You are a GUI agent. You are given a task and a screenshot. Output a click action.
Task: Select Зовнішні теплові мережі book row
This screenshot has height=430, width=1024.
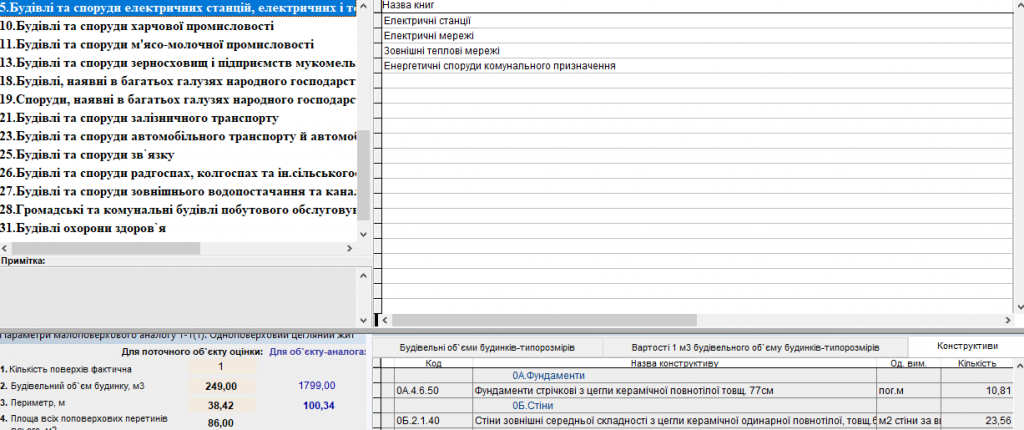696,50
